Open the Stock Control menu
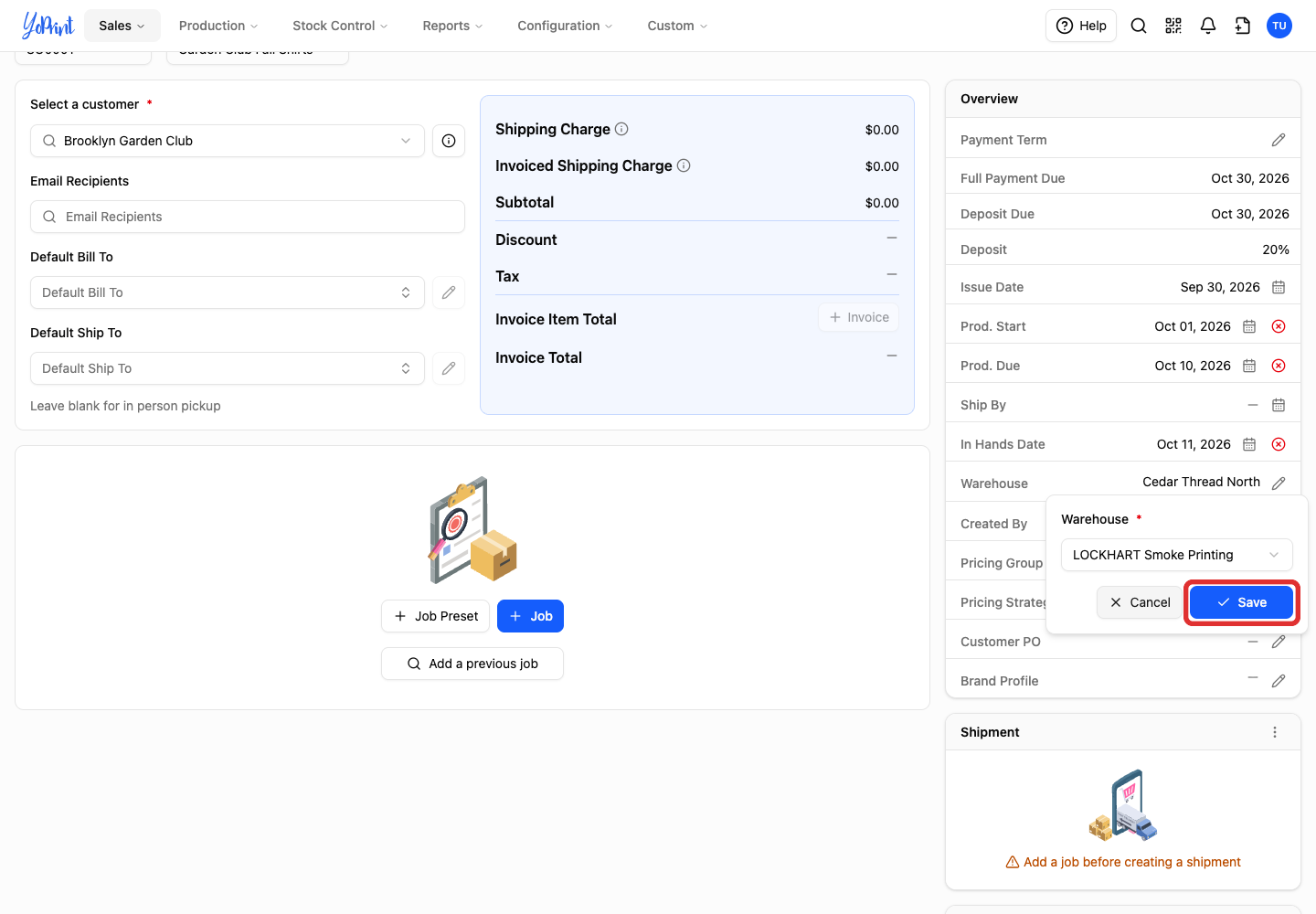This screenshot has width=1316, height=914. point(340,26)
